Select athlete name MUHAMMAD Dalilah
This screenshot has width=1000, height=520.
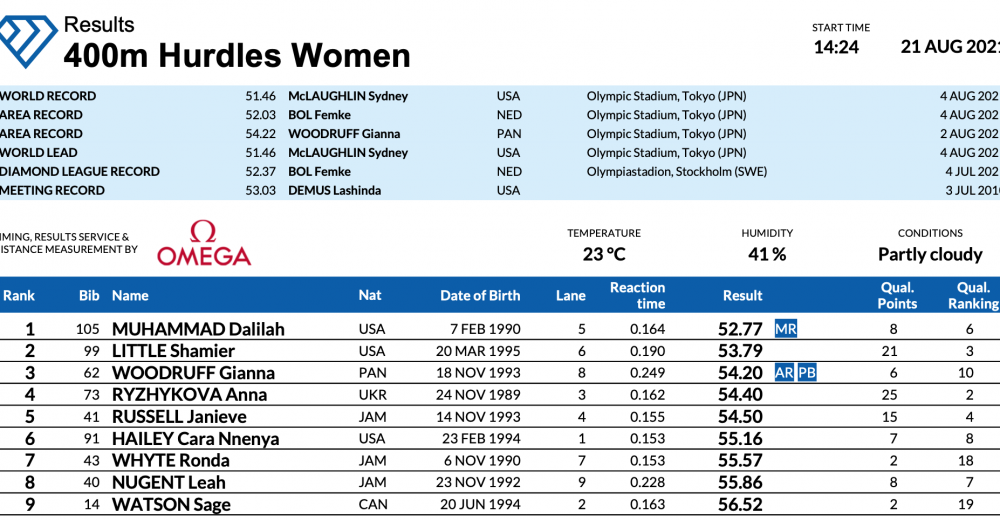198,329
